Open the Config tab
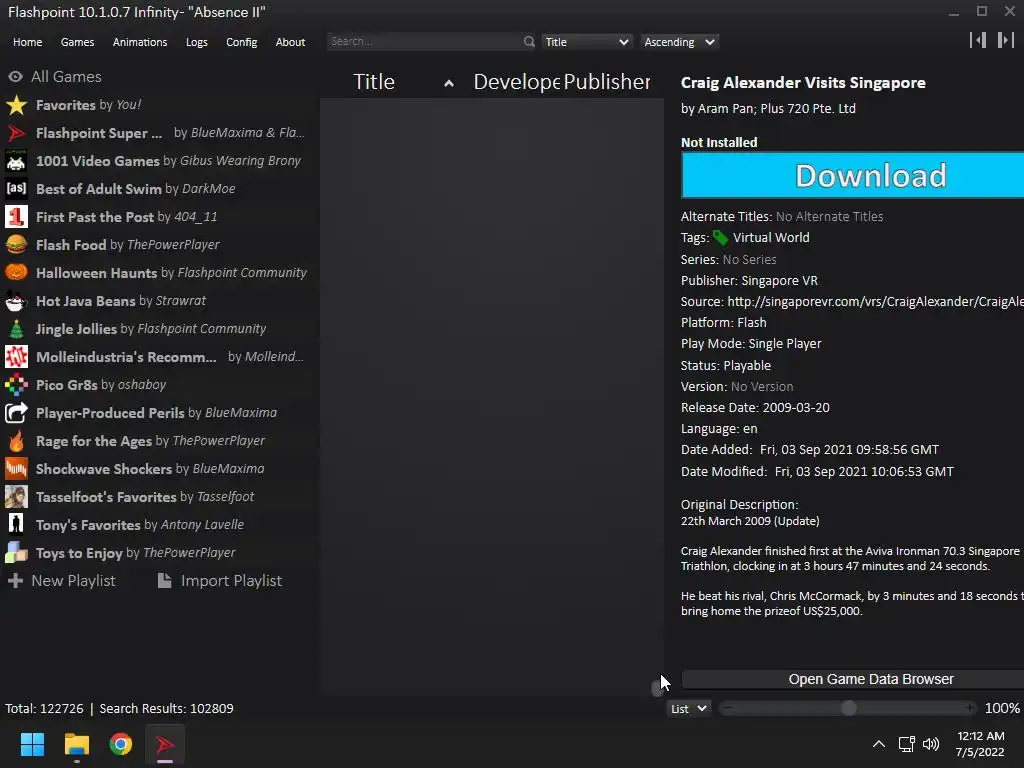Viewport: 1024px width, 768px height. 242,42
